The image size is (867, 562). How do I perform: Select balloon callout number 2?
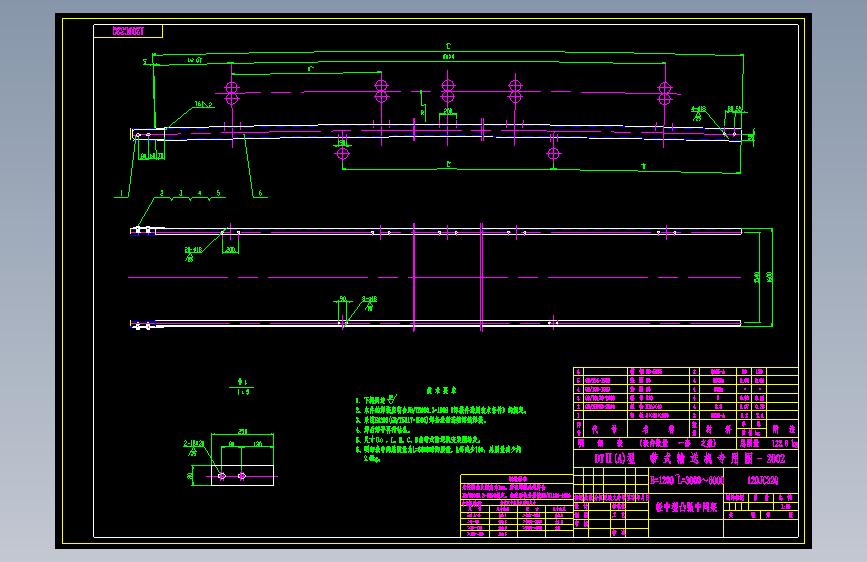tap(161, 193)
